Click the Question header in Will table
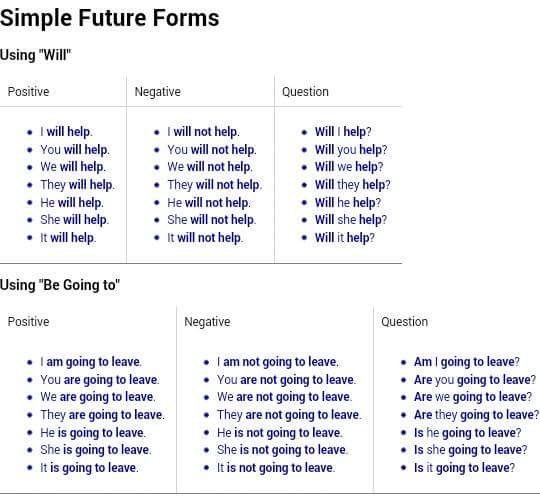The height and width of the screenshot is (502, 540). pos(305,92)
